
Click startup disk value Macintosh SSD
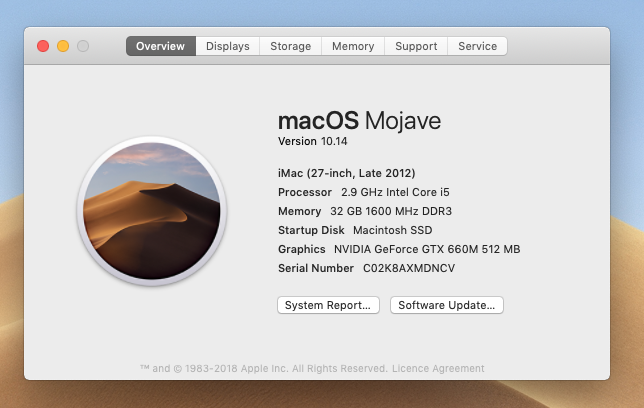(x=393, y=230)
